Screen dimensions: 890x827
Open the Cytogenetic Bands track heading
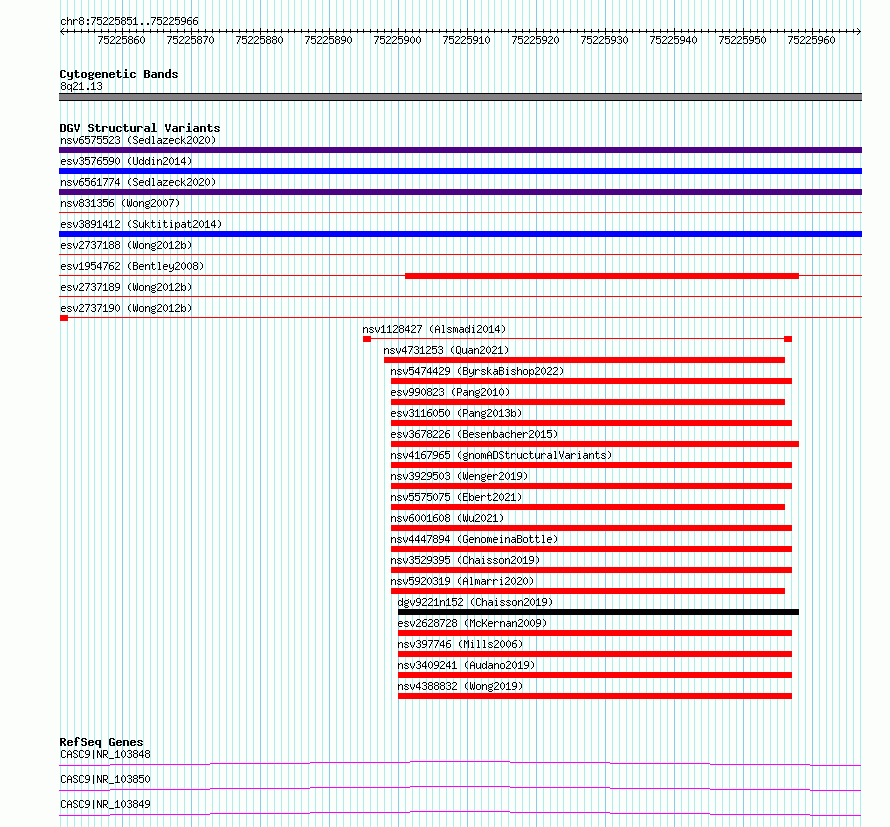point(119,74)
